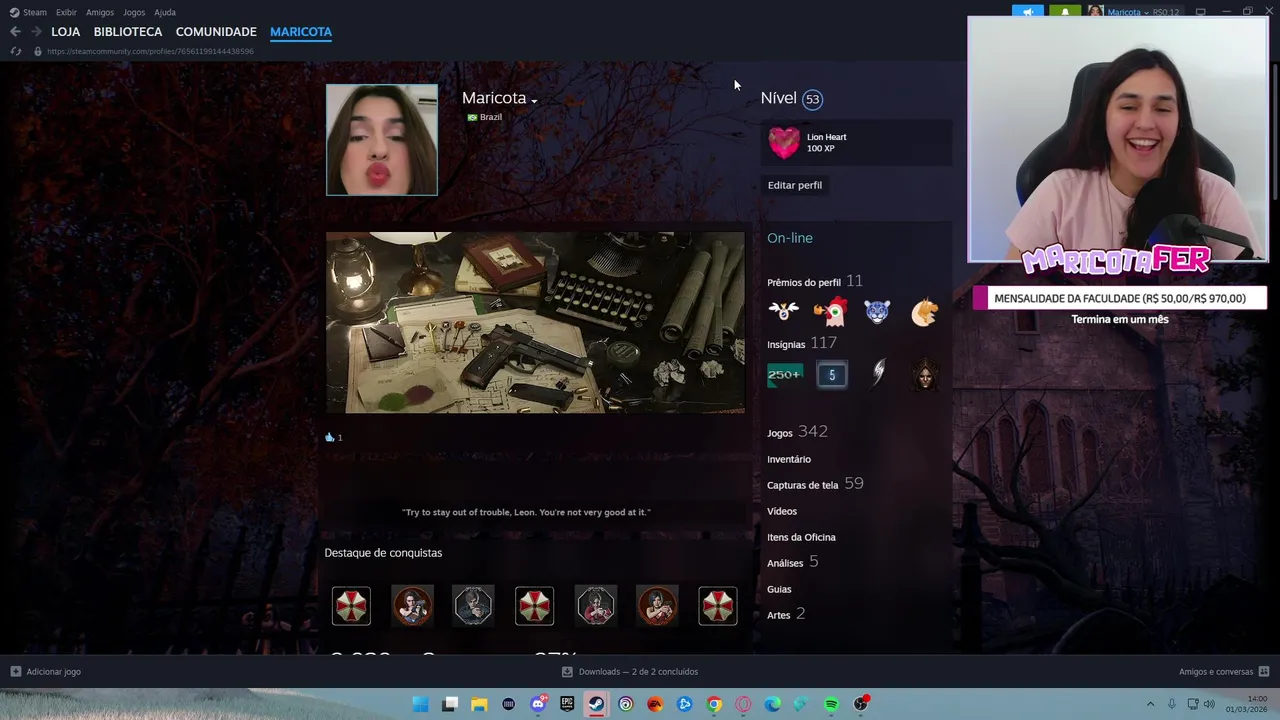Click the thumbs-up like icon under the artwork
1280x720 pixels.
click(330, 437)
